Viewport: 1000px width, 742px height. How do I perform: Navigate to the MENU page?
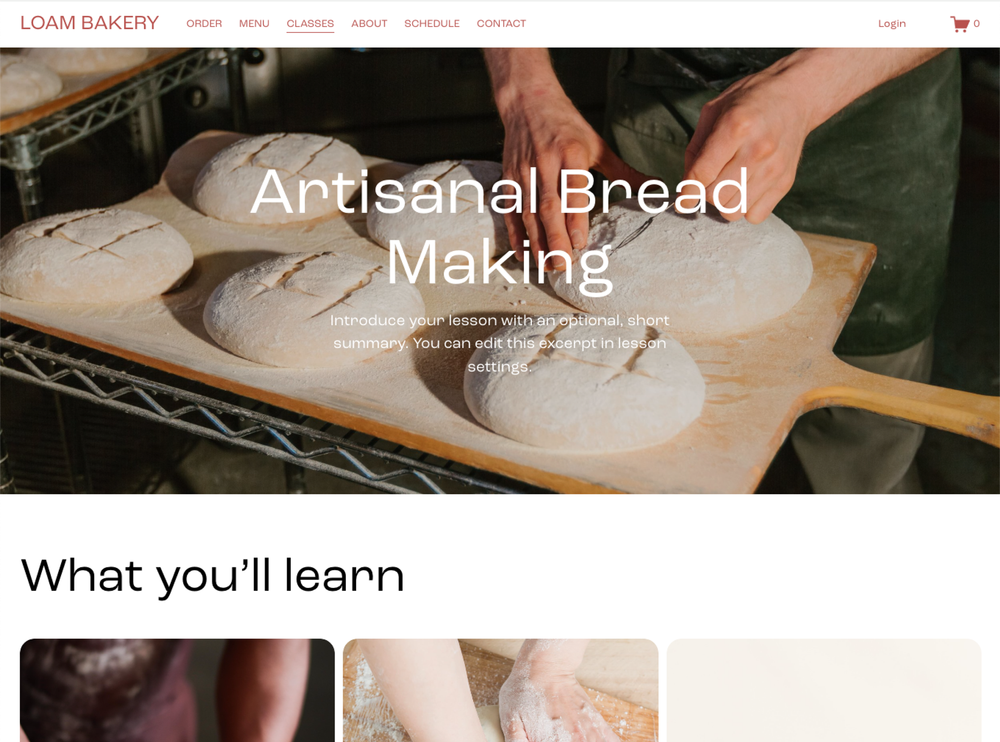254,24
